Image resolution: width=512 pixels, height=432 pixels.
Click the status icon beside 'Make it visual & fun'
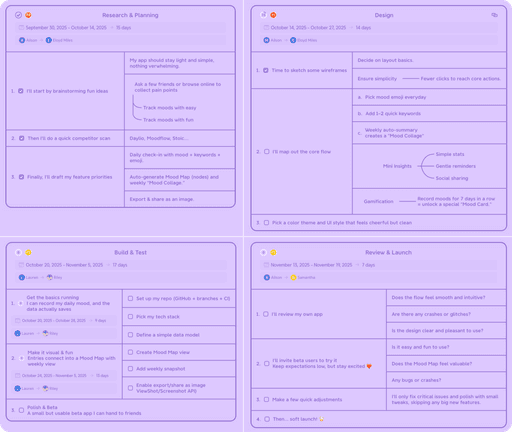click(x=21, y=358)
